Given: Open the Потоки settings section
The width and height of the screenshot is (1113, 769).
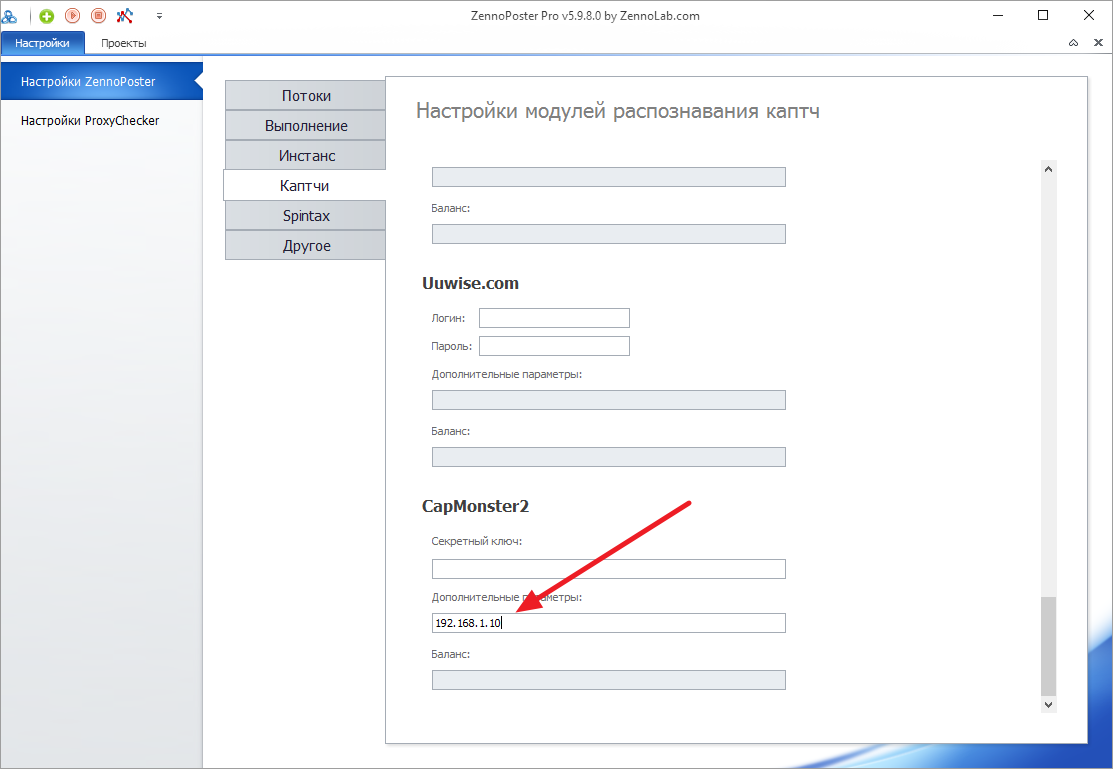Looking at the screenshot, I should click(x=305, y=96).
